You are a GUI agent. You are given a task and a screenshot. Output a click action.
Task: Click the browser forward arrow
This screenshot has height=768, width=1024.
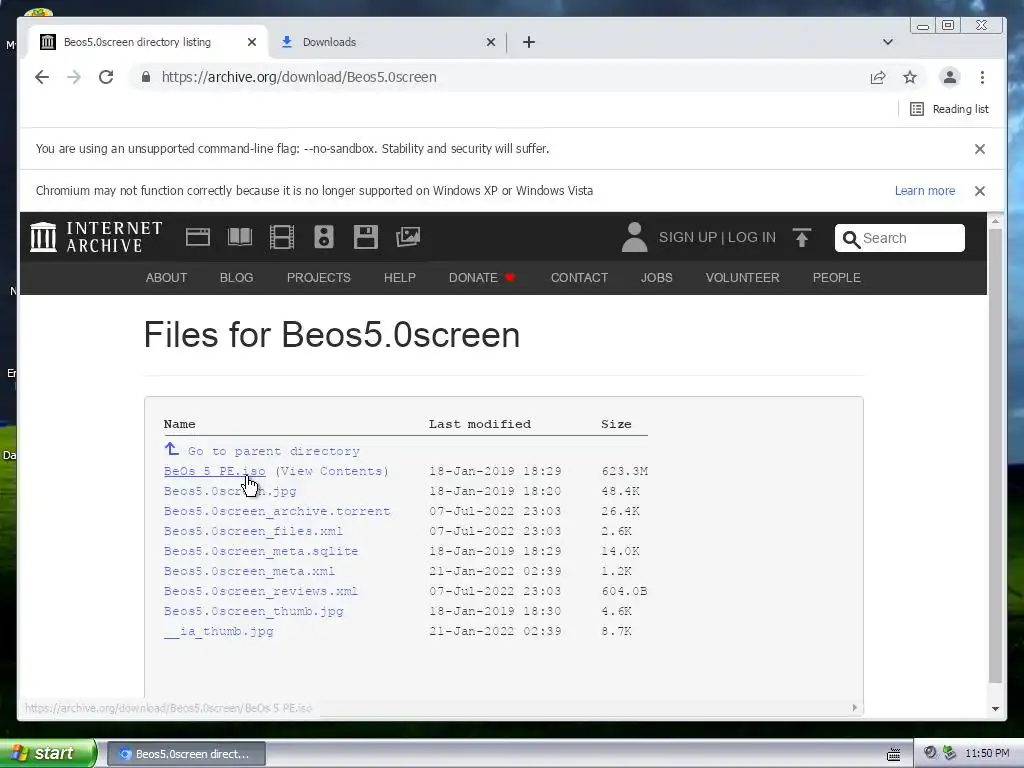click(74, 77)
